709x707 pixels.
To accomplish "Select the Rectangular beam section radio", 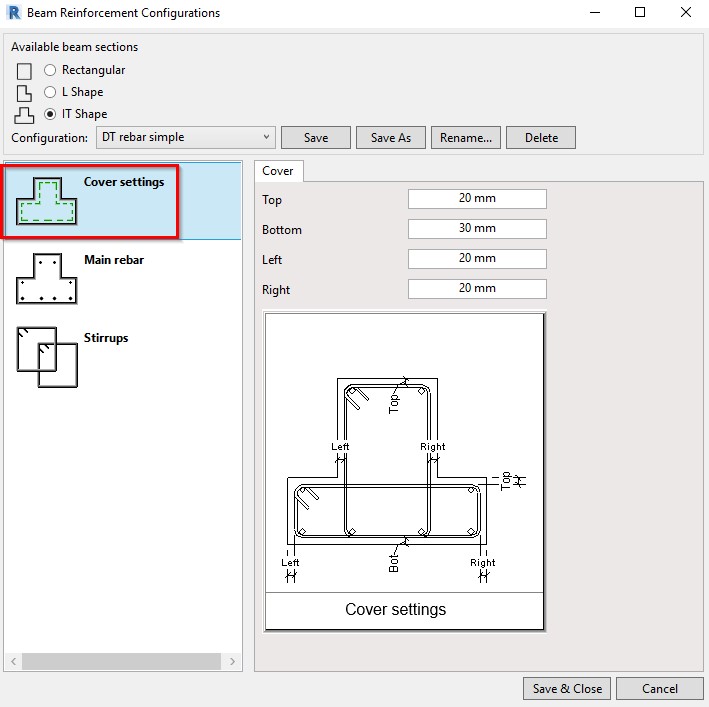I will [x=50, y=70].
